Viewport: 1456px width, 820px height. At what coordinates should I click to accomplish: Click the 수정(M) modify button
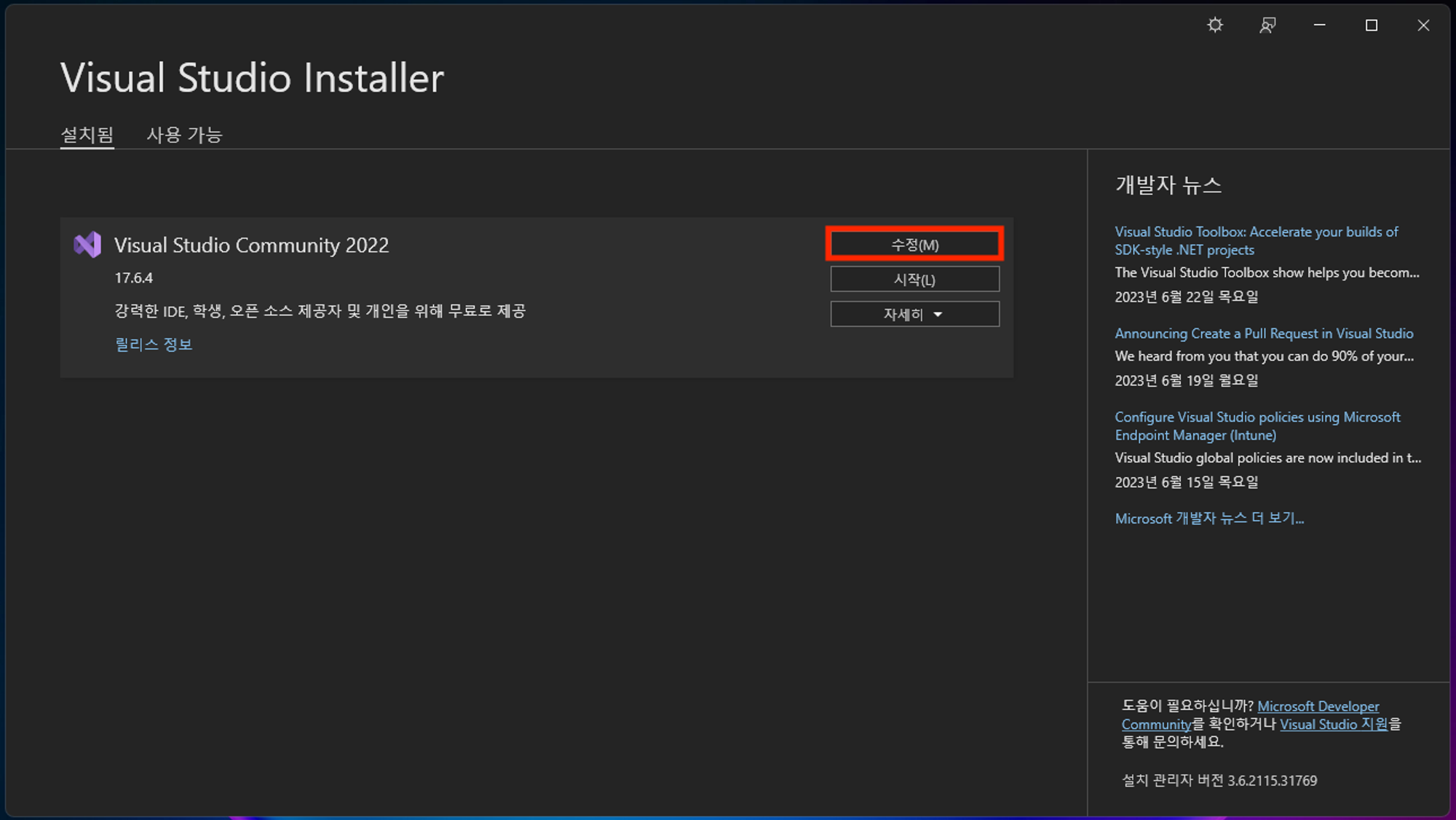914,245
